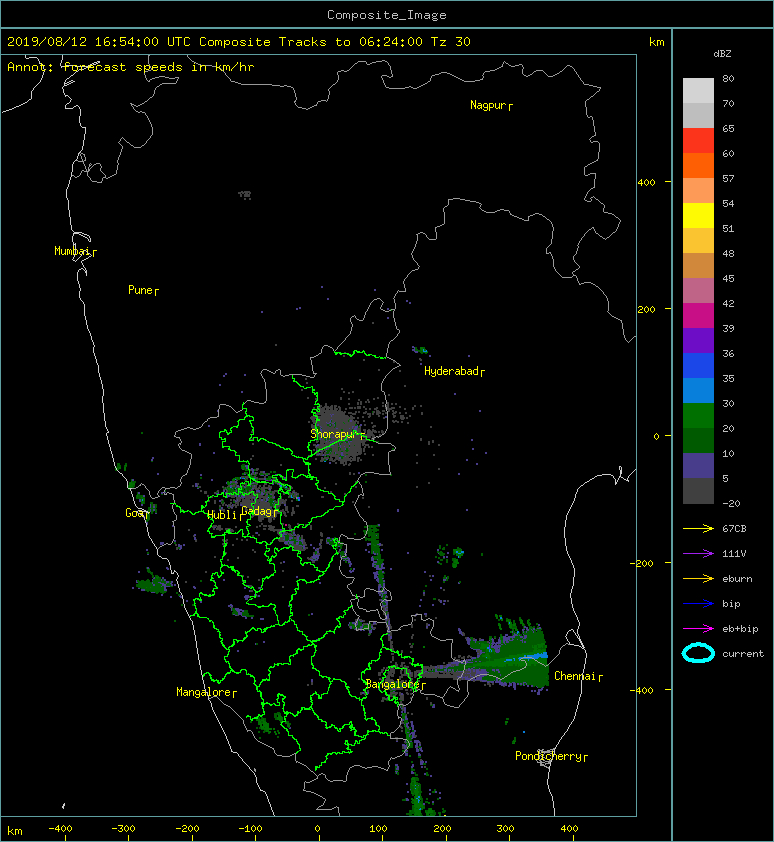Image resolution: width=774 pixels, height=842 pixels.
Task: Click the bip blue arrow legend icon
Action: click(698, 604)
